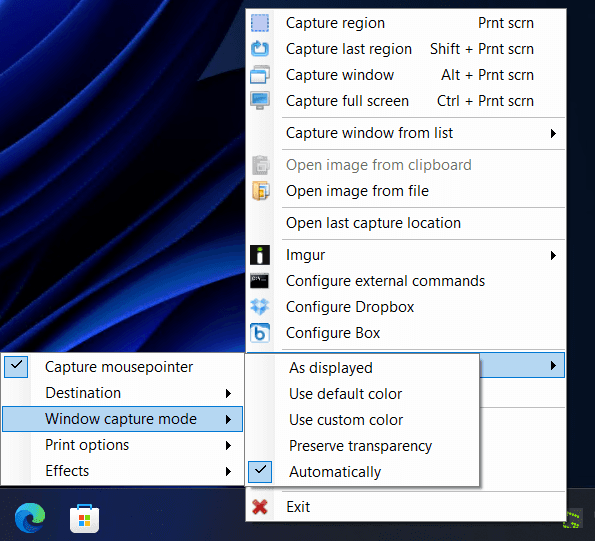This screenshot has height=541, width=595.
Task: Open the Window capture mode submenu
Action: point(123,419)
